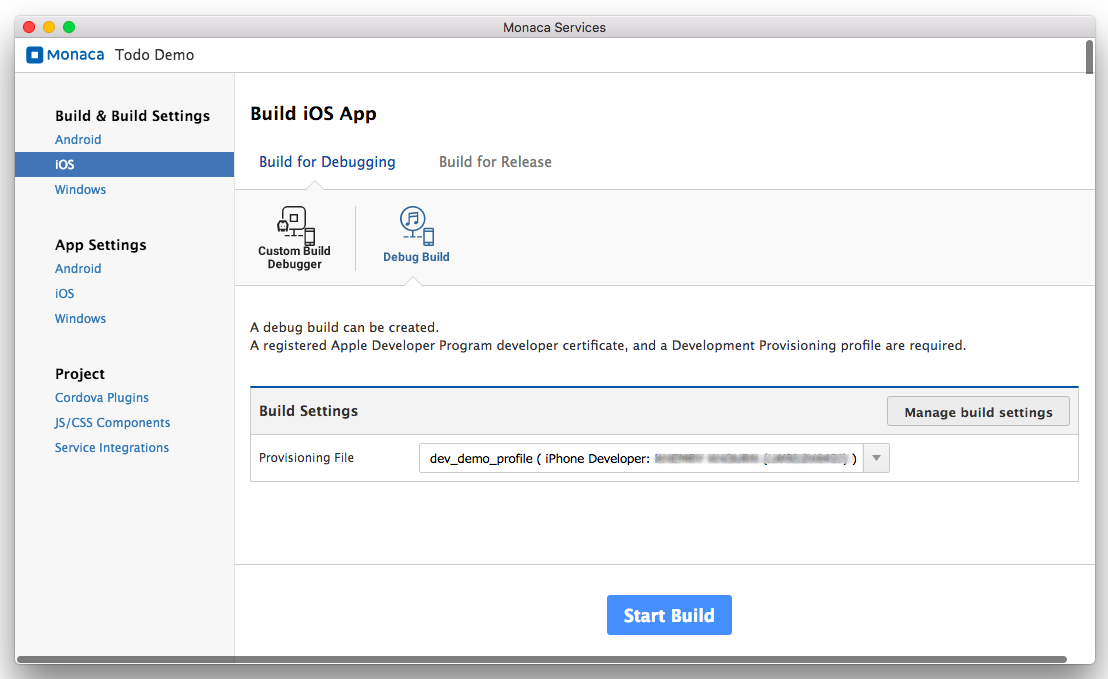Click the Provisioning File label

pyautogui.click(x=306, y=458)
